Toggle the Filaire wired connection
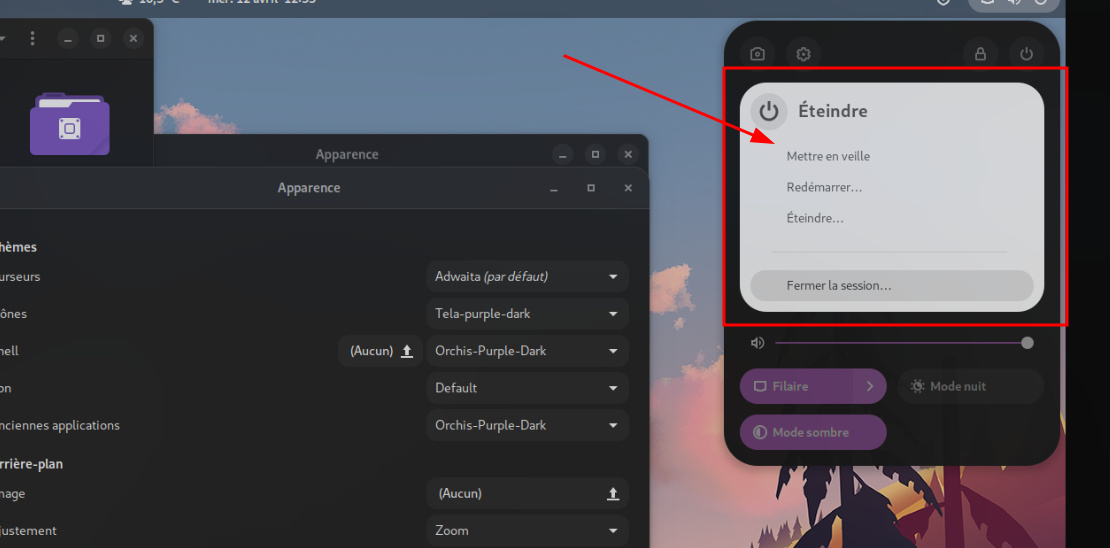The width and height of the screenshot is (1110, 548). coord(797,387)
